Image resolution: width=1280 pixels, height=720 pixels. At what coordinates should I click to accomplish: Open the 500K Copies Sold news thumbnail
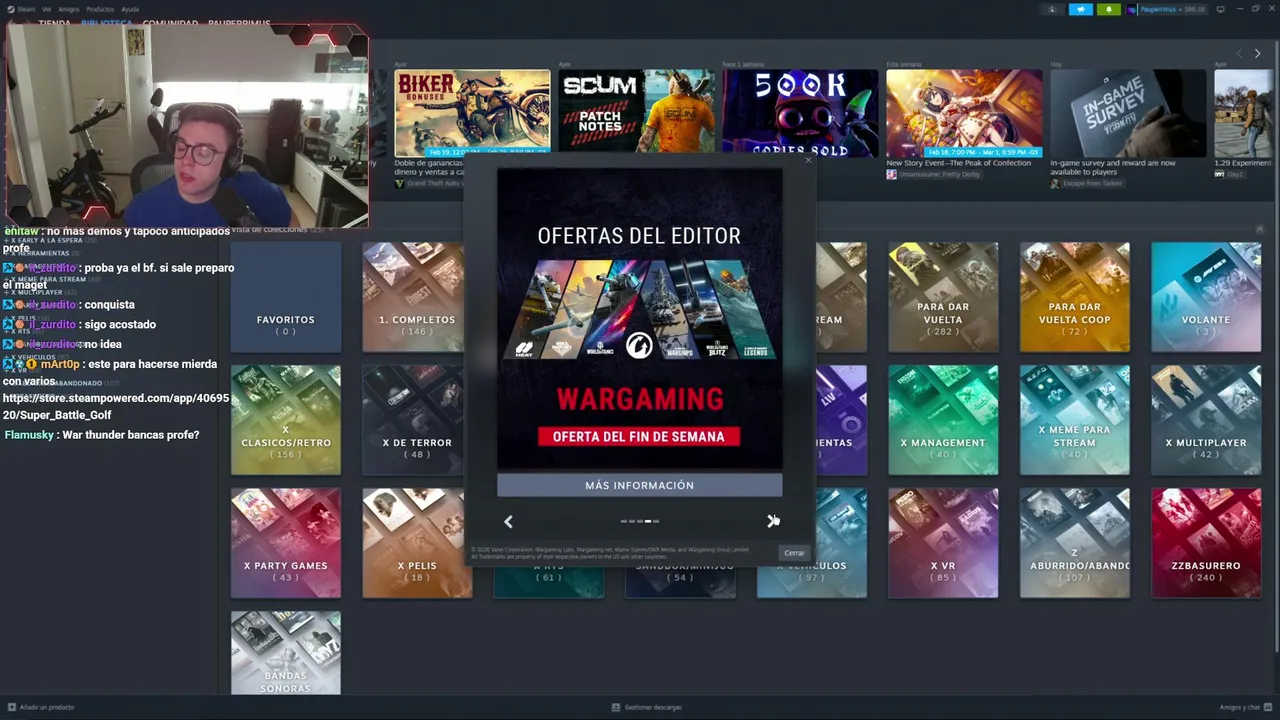[800, 113]
